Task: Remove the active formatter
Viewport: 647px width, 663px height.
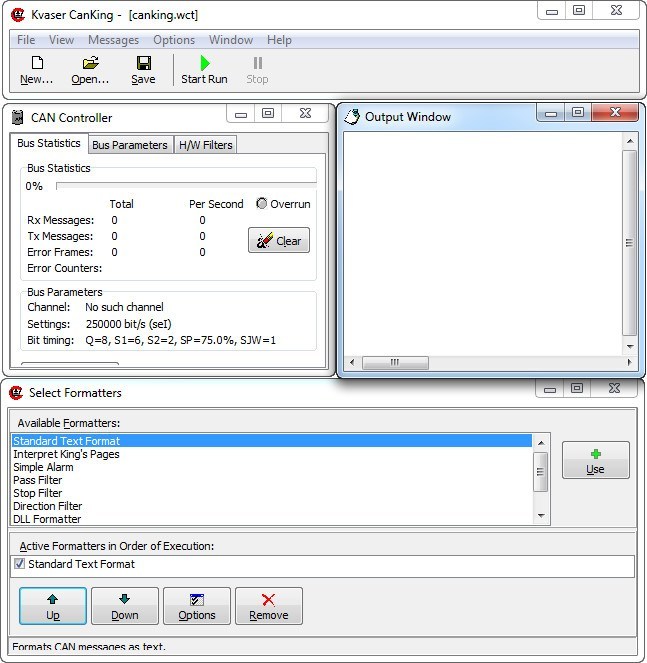Action: pyautogui.click(x=269, y=606)
